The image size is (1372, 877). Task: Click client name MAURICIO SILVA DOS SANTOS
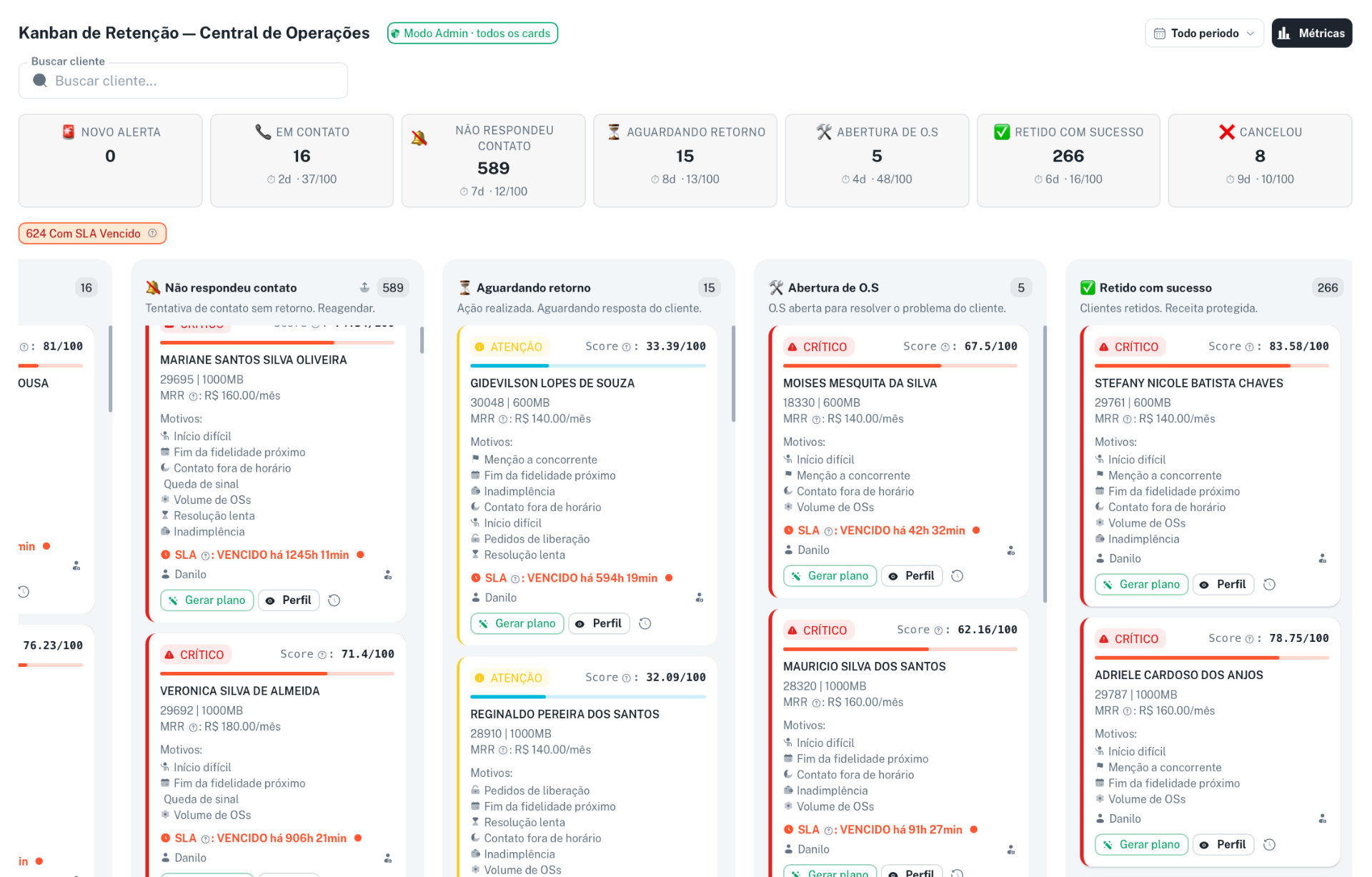coord(864,666)
